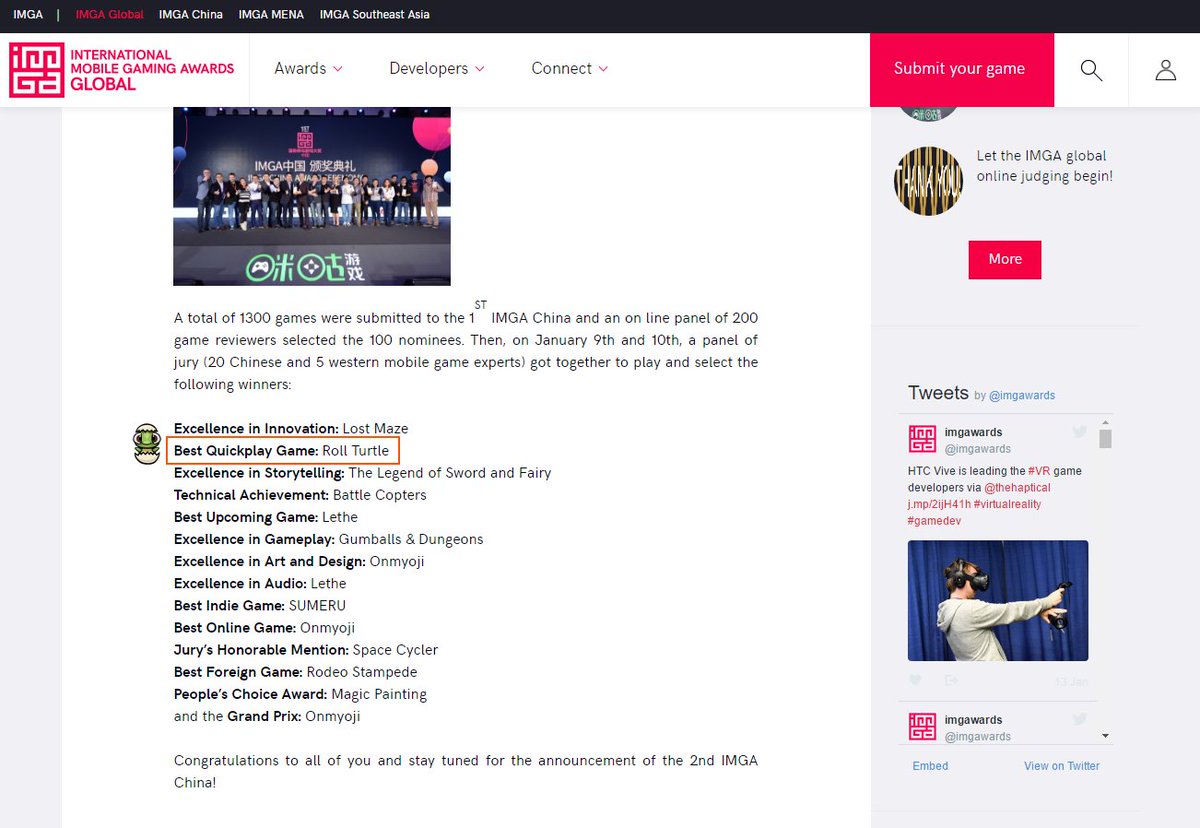
Task: Switch to IMGA China site
Action: 191,15
